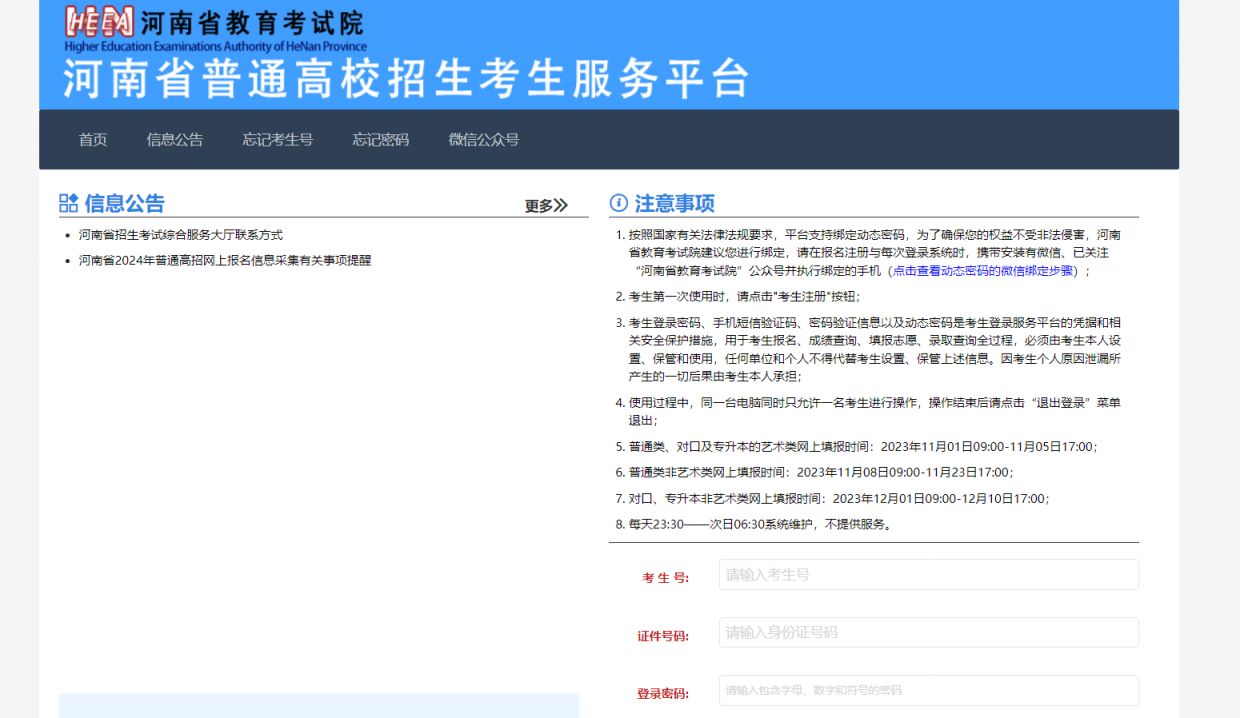Open the 信息公告 navigation menu item

click(175, 140)
